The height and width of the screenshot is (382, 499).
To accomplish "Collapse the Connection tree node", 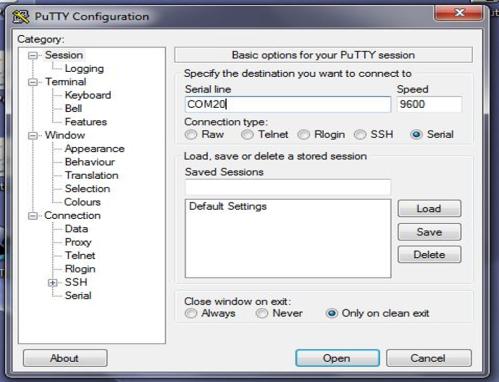I will 33,216.
